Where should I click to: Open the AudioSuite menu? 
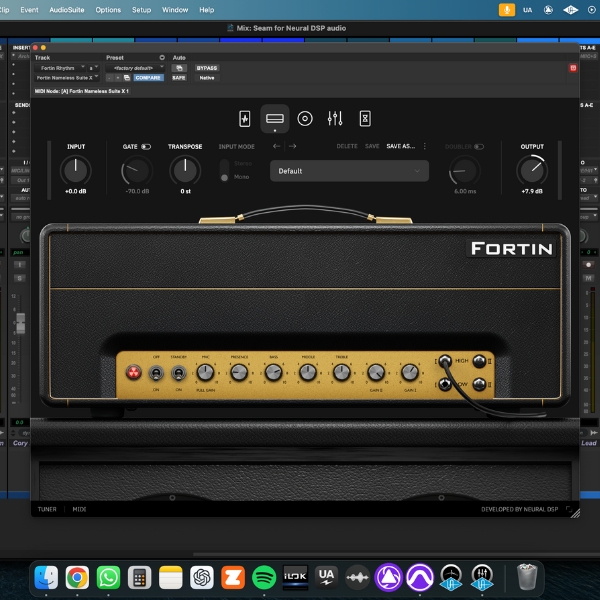click(67, 10)
